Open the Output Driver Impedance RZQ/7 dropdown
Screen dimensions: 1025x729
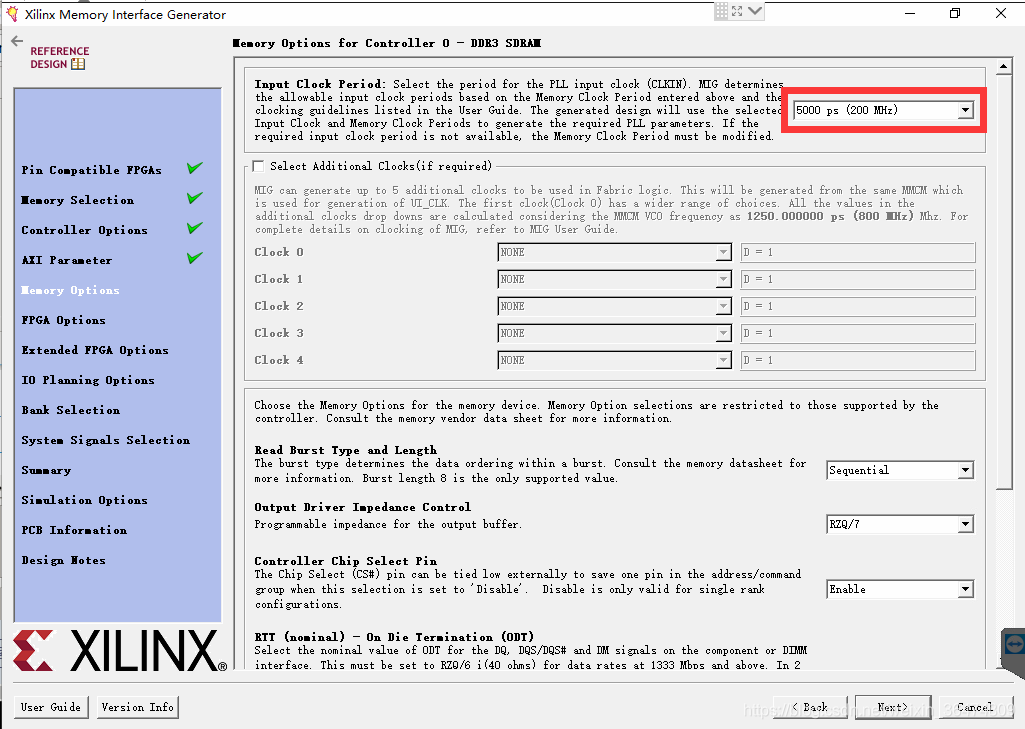900,524
